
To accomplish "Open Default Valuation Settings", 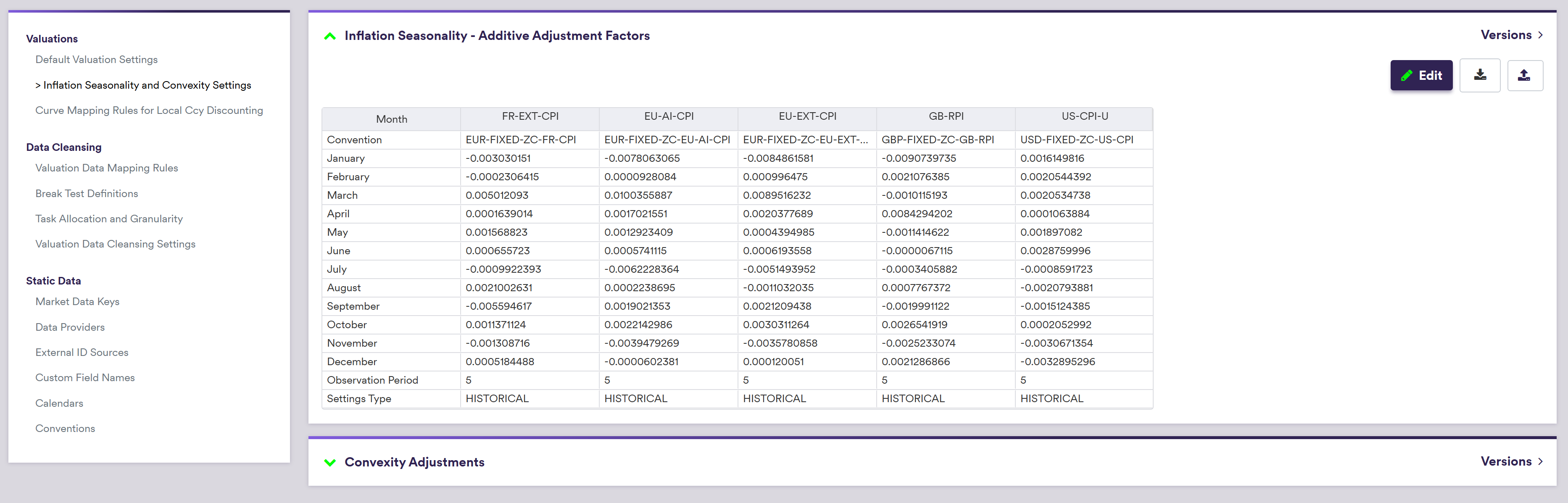I will pos(96,60).
